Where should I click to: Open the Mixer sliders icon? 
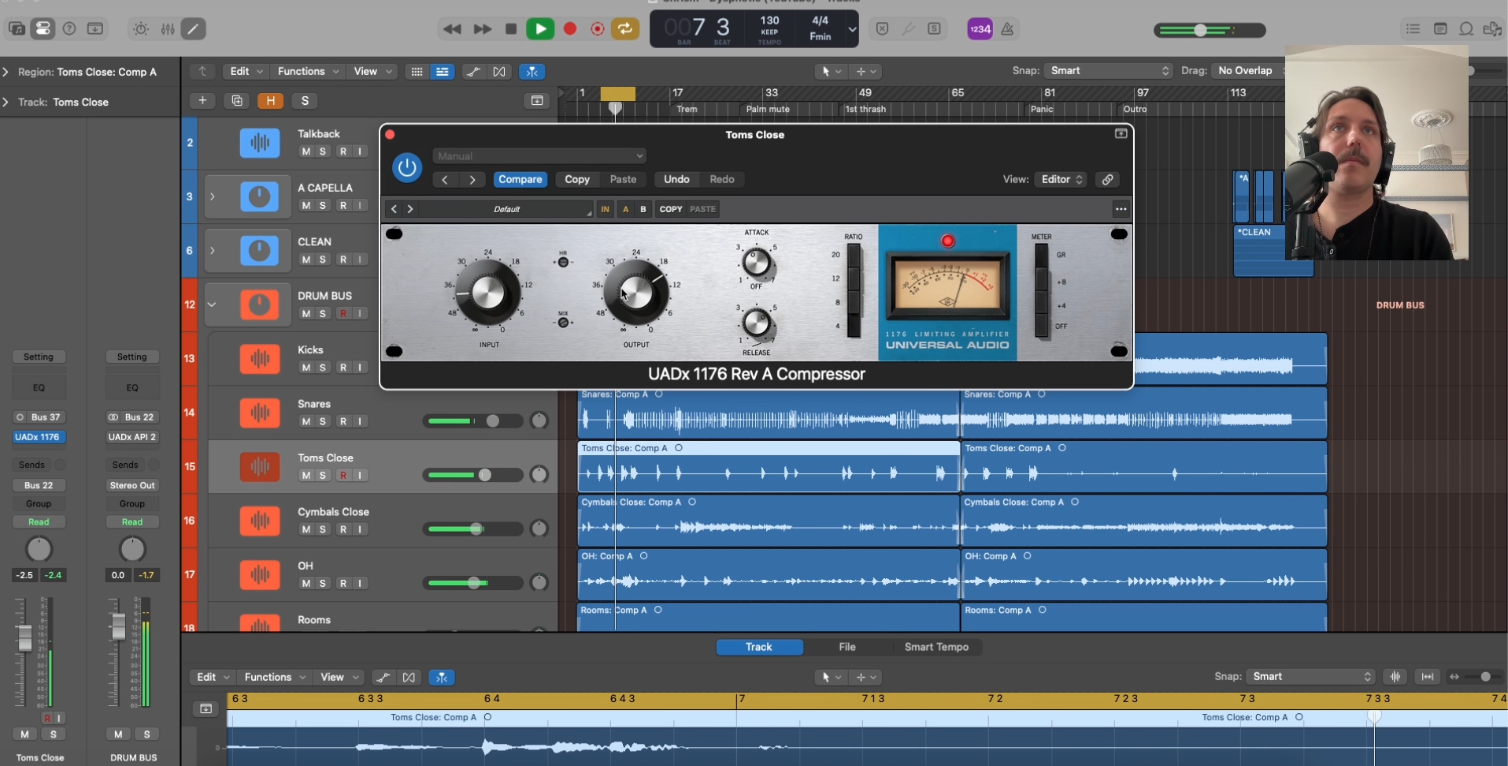point(167,29)
